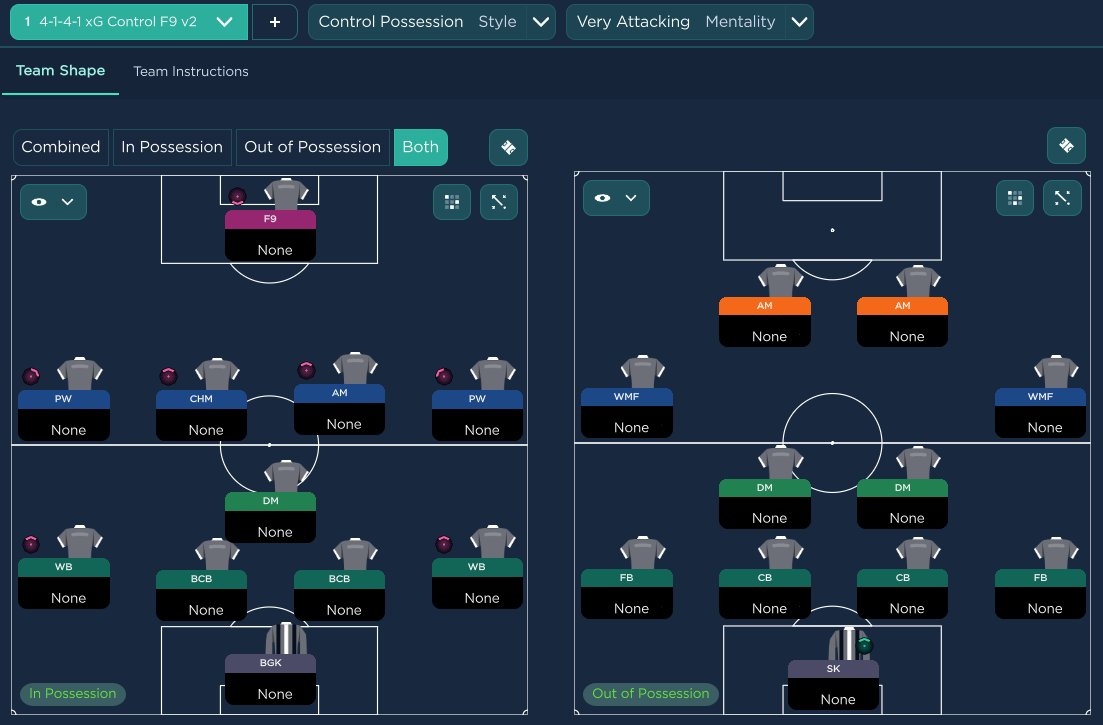Click role indicator icon beside left WB
This screenshot has width=1103, height=725.
31,544
